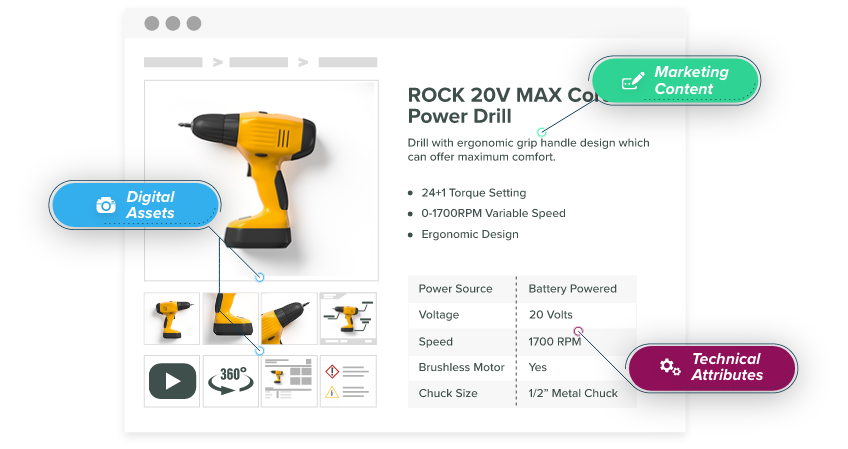Play the product video thumbnail
This screenshot has width=848, height=449.
click(x=172, y=381)
